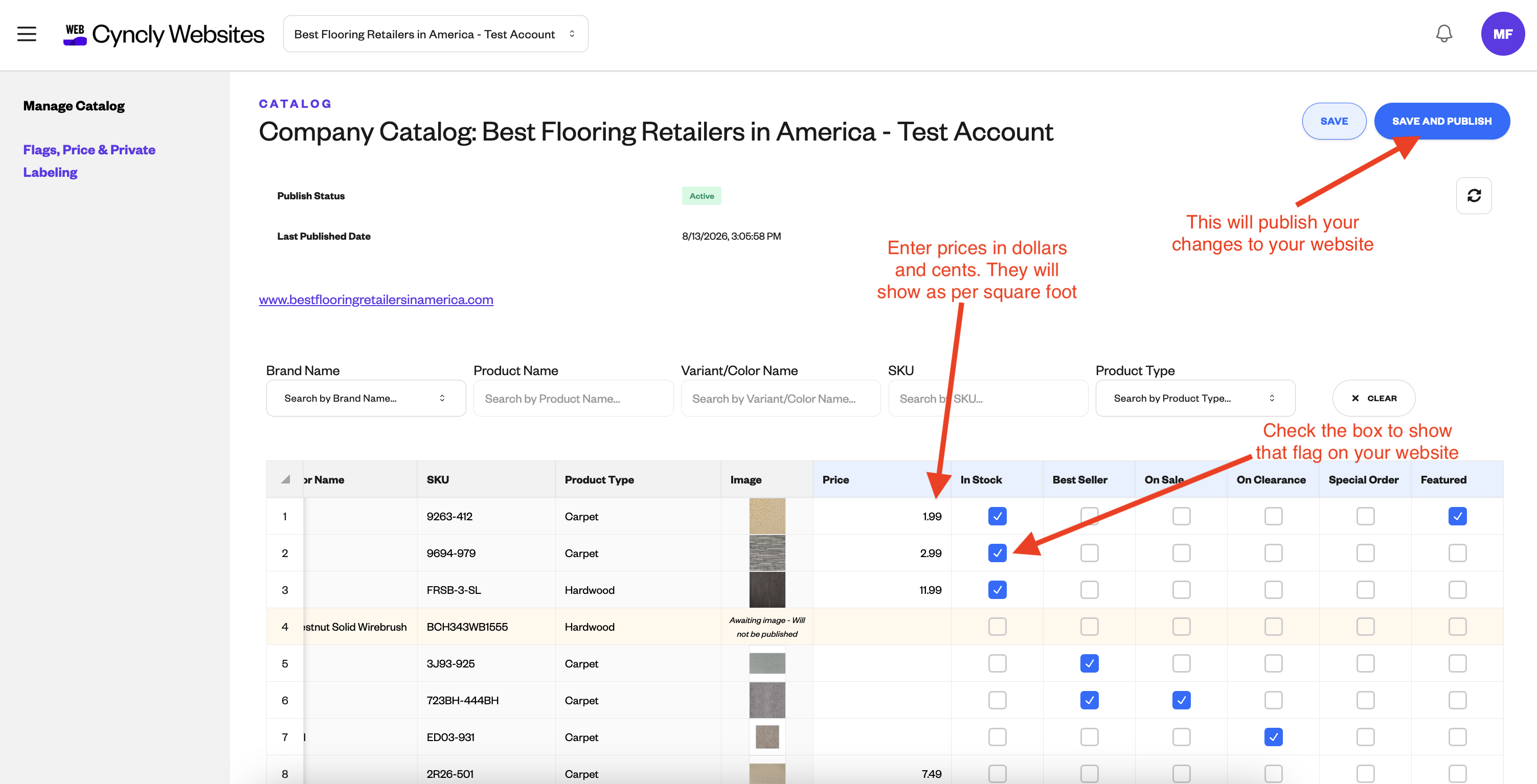Click the Hardwood cell for SKU FRSB-3-SL
Image resolution: width=1537 pixels, height=784 pixels.
638,590
